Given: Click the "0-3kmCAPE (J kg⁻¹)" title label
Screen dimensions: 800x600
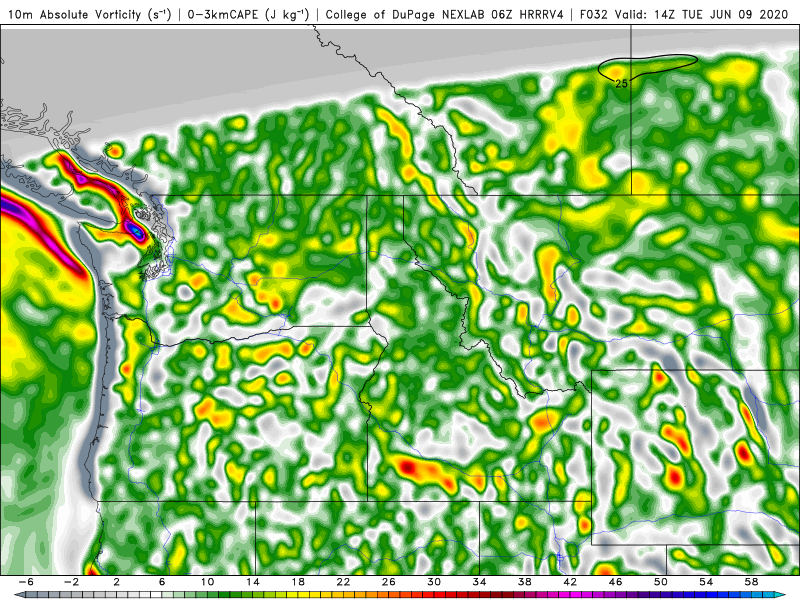Looking at the screenshot, I should point(248,15).
